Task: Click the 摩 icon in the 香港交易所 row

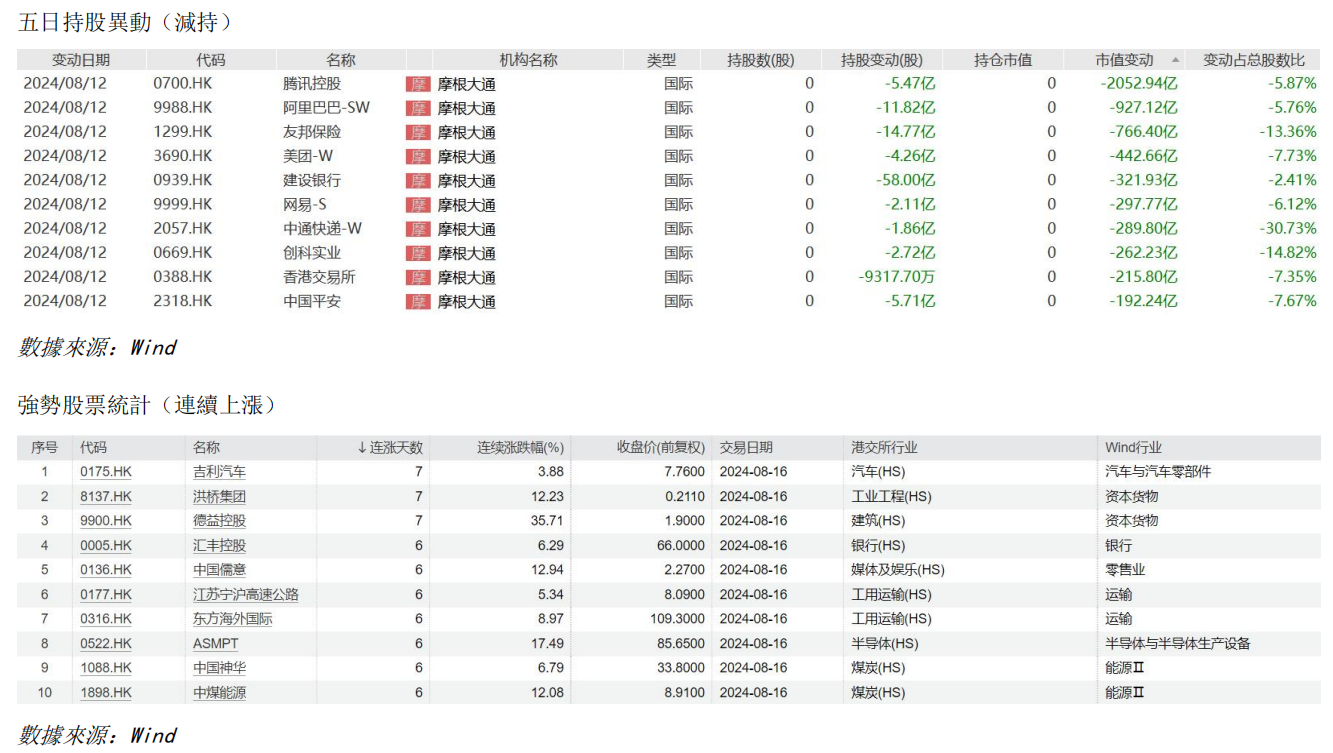Action: (x=418, y=277)
